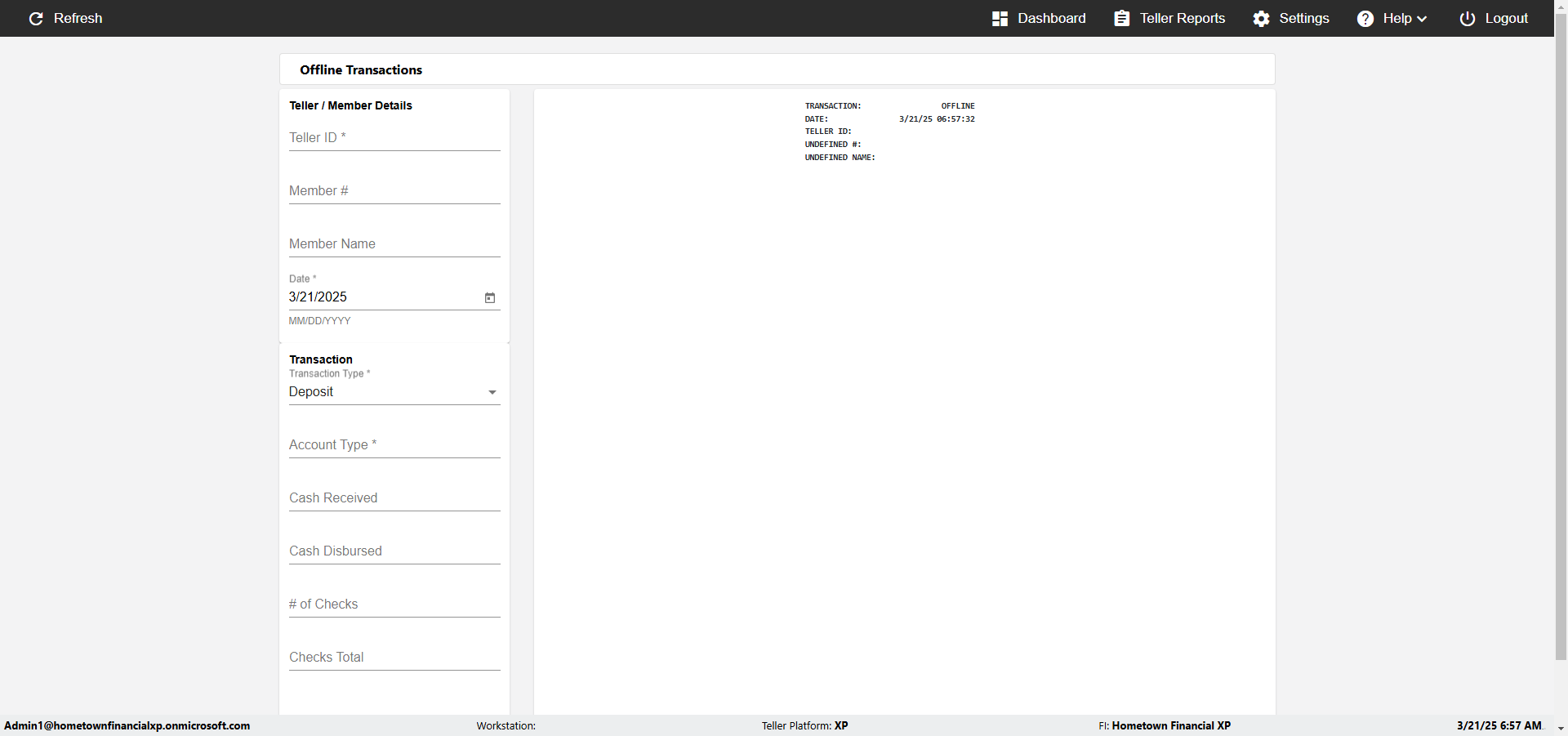Image resolution: width=1568 pixels, height=736 pixels.
Task: Focus the Cash Received input field
Action: 394,498
